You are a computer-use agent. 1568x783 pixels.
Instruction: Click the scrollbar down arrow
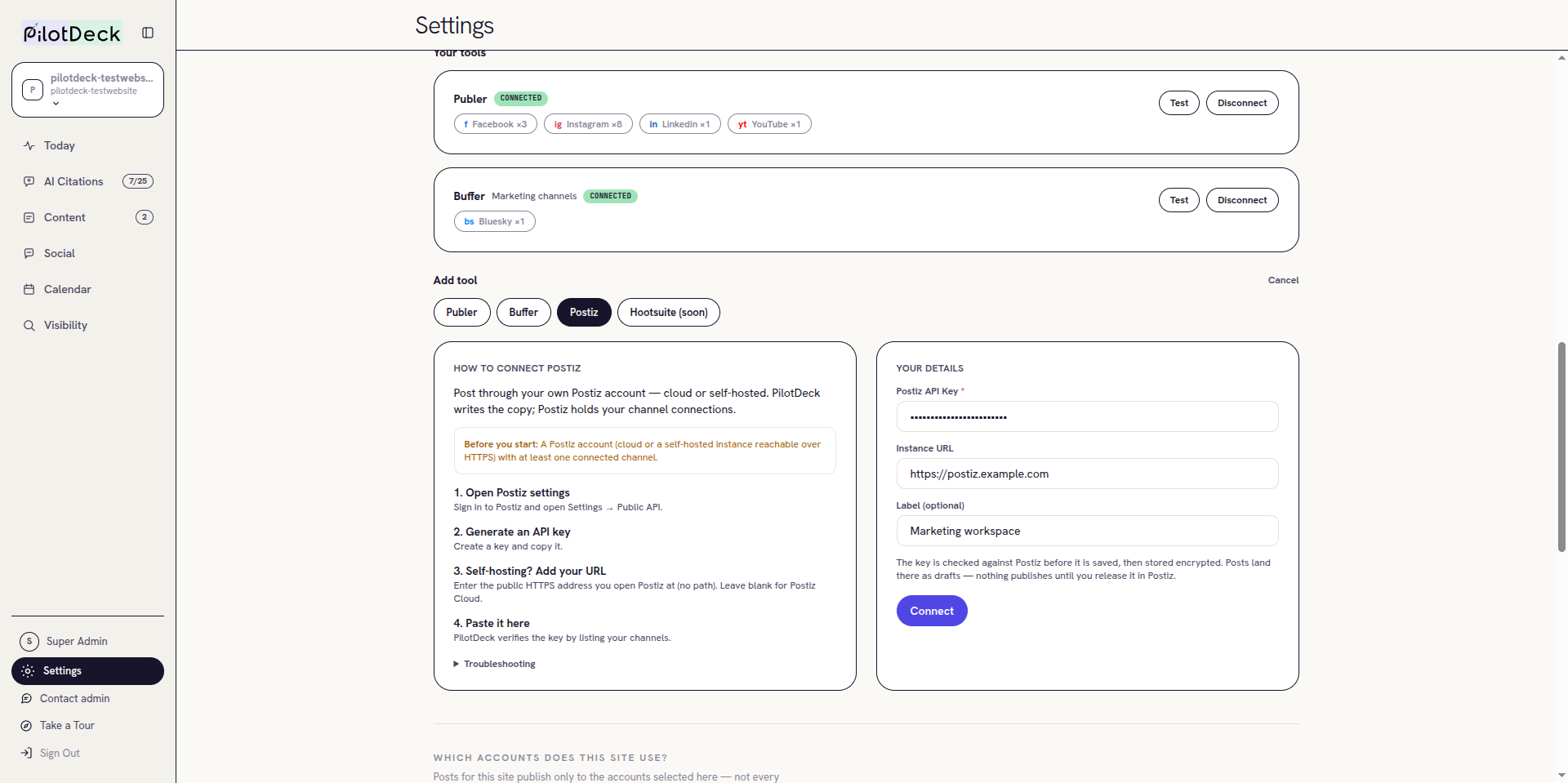1561,775
